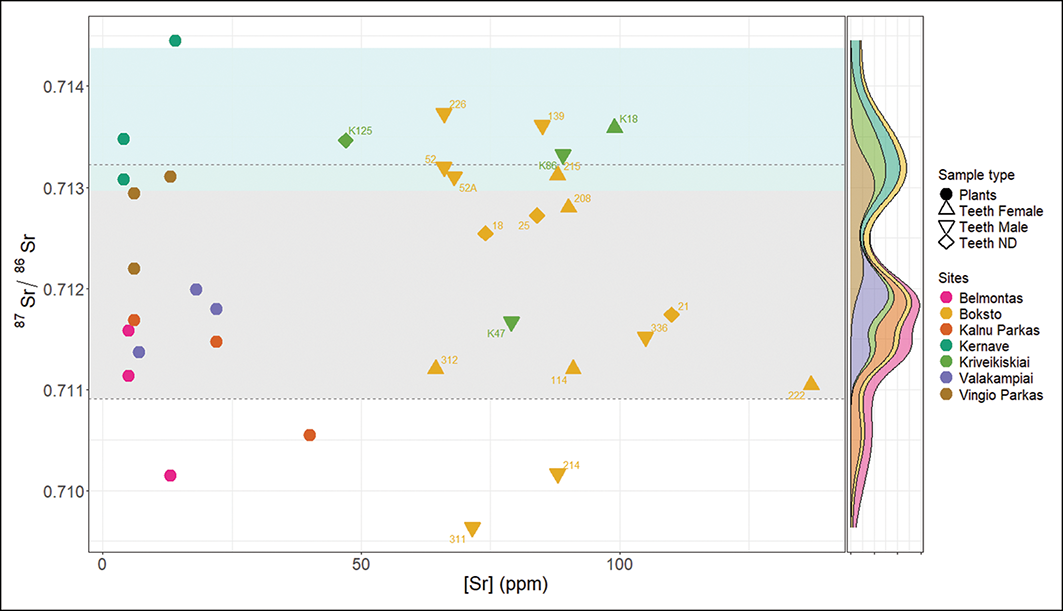This screenshot has width=1063, height=611.
Task: Click the Plants circle legend symbol
Action: pyautogui.click(x=946, y=195)
